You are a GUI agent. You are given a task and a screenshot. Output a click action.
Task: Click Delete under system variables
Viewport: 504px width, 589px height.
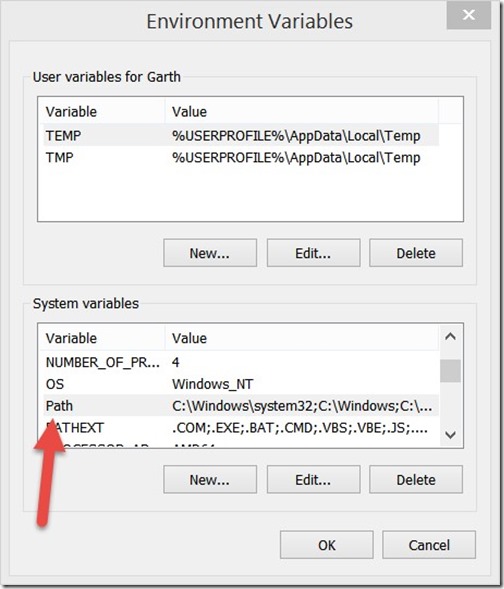click(416, 480)
